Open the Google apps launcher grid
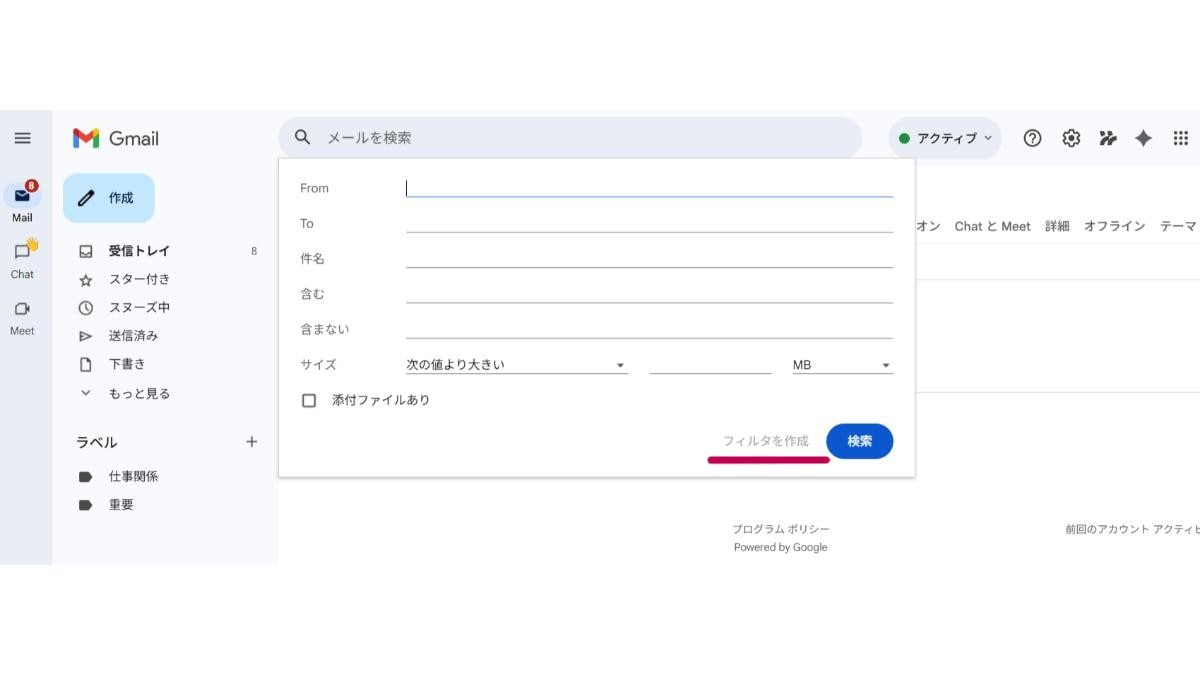 click(1181, 137)
